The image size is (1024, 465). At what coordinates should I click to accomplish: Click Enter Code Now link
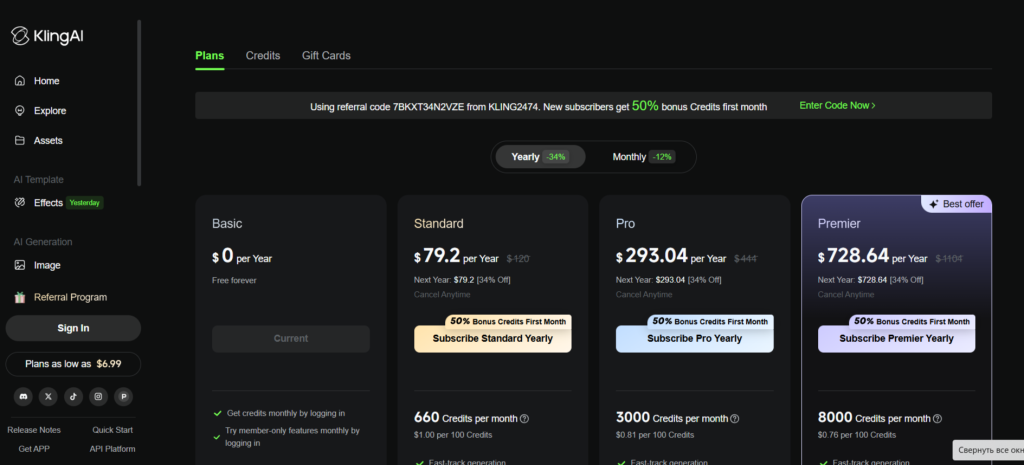[837, 105]
